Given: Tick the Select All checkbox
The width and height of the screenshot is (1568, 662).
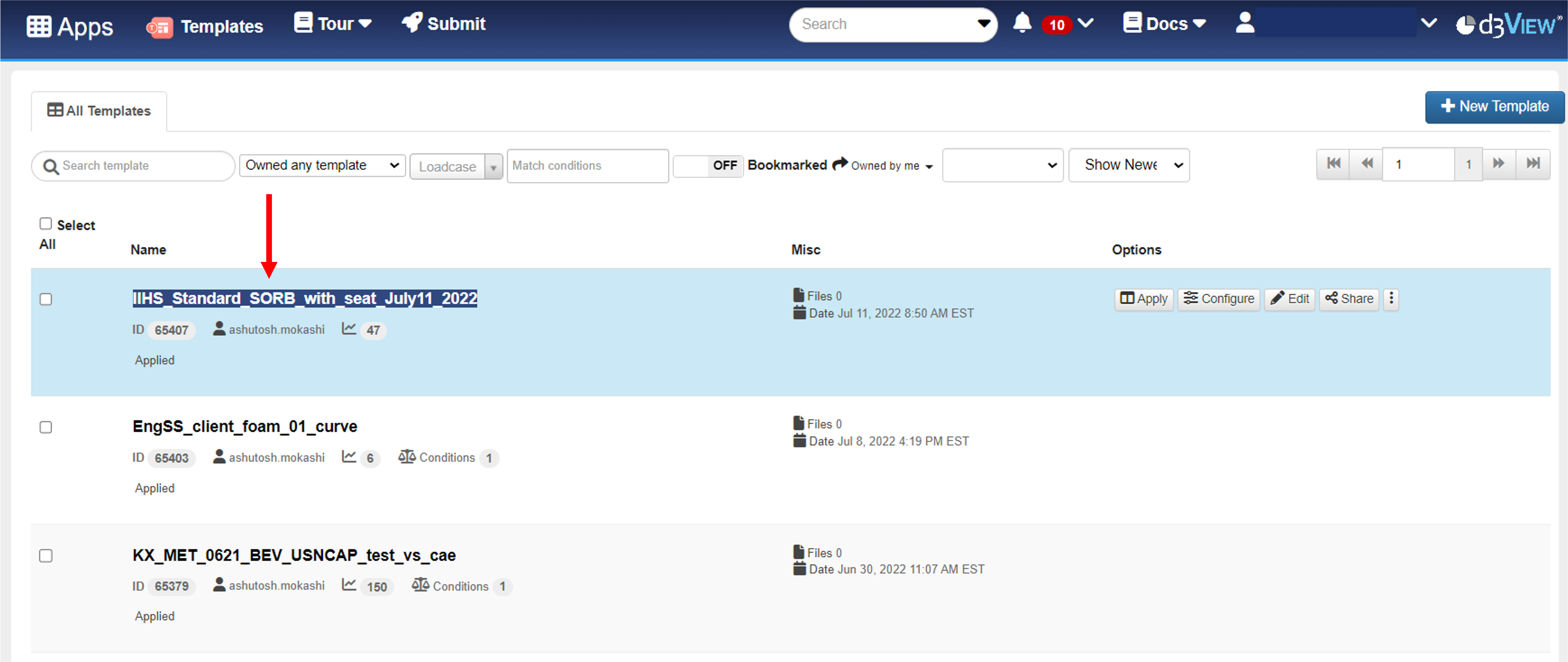Looking at the screenshot, I should (x=46, y=224).
